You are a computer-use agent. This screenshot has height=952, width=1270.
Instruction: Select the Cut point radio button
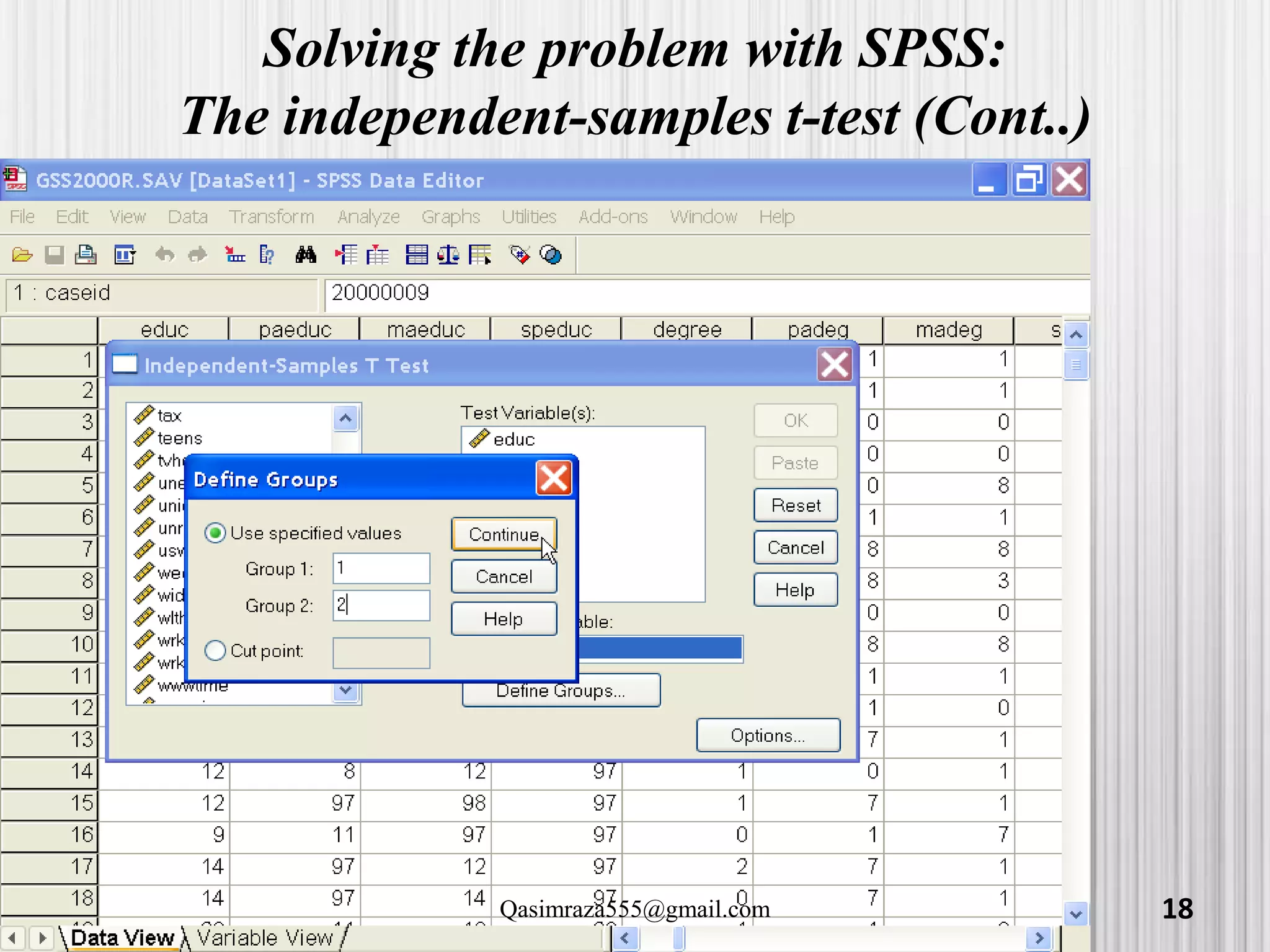[215, 651]
